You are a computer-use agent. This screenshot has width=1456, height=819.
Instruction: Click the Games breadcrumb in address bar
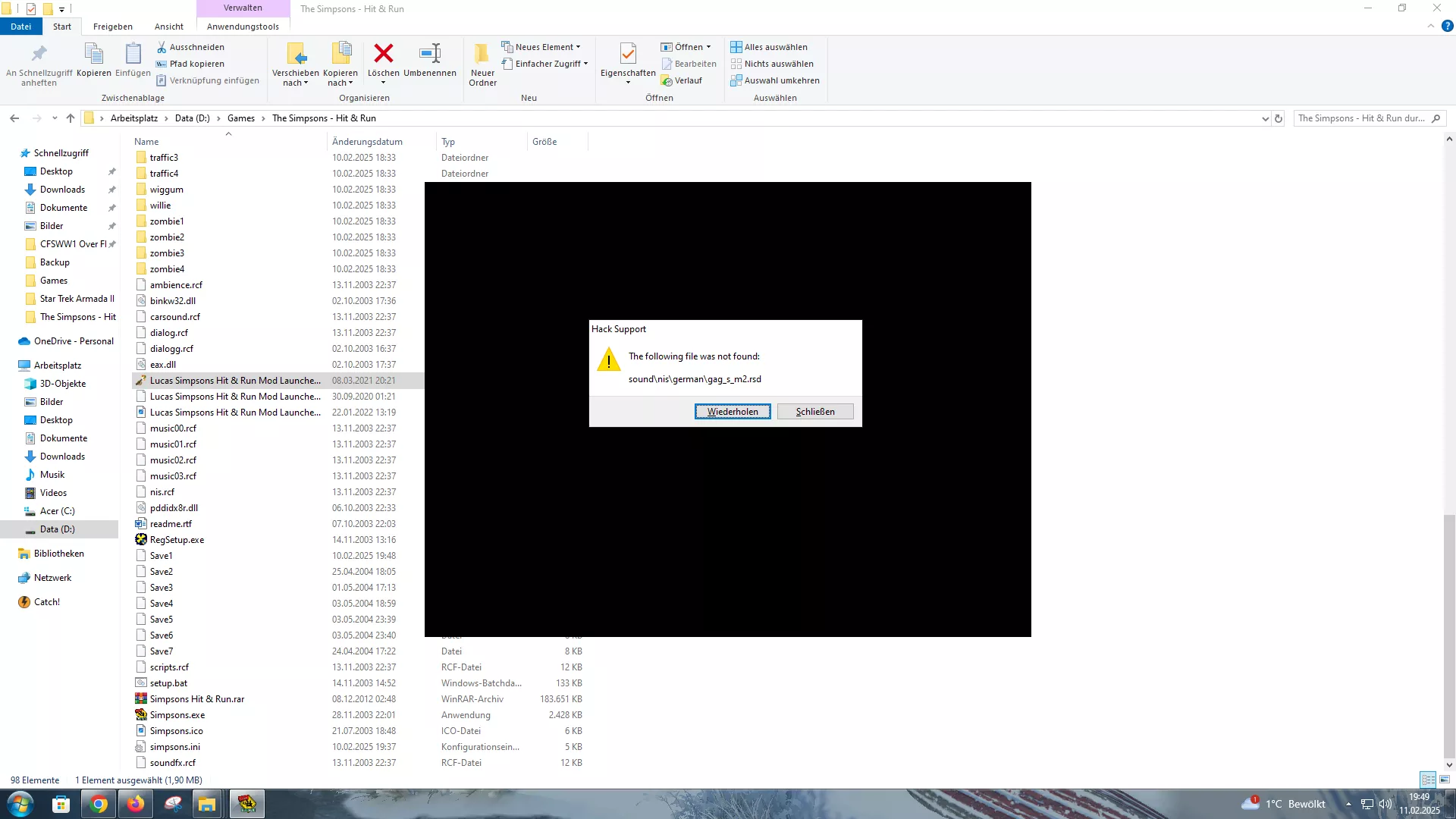tap(241, 118)
